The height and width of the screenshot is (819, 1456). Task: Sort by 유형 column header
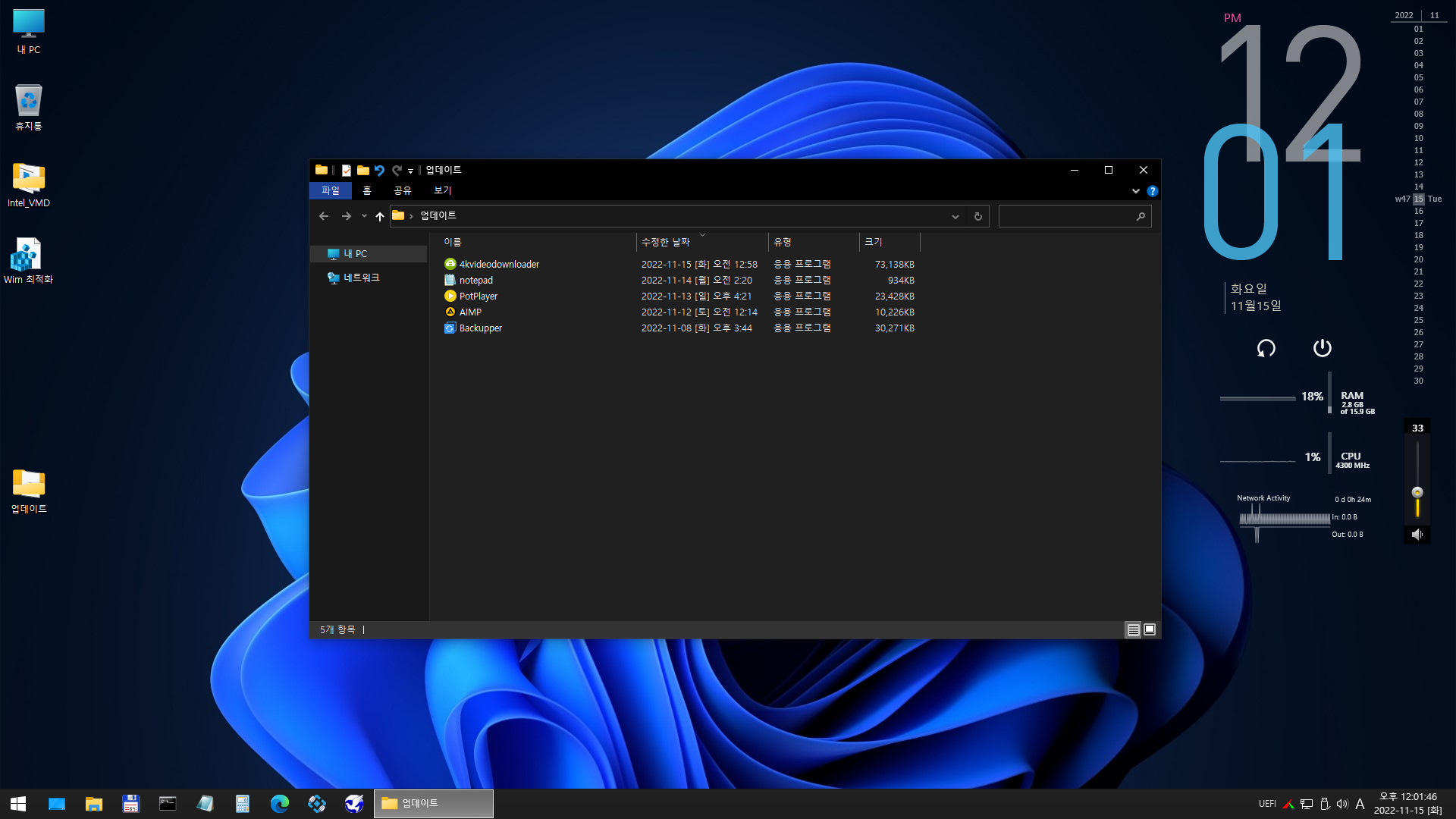point(814,242)
